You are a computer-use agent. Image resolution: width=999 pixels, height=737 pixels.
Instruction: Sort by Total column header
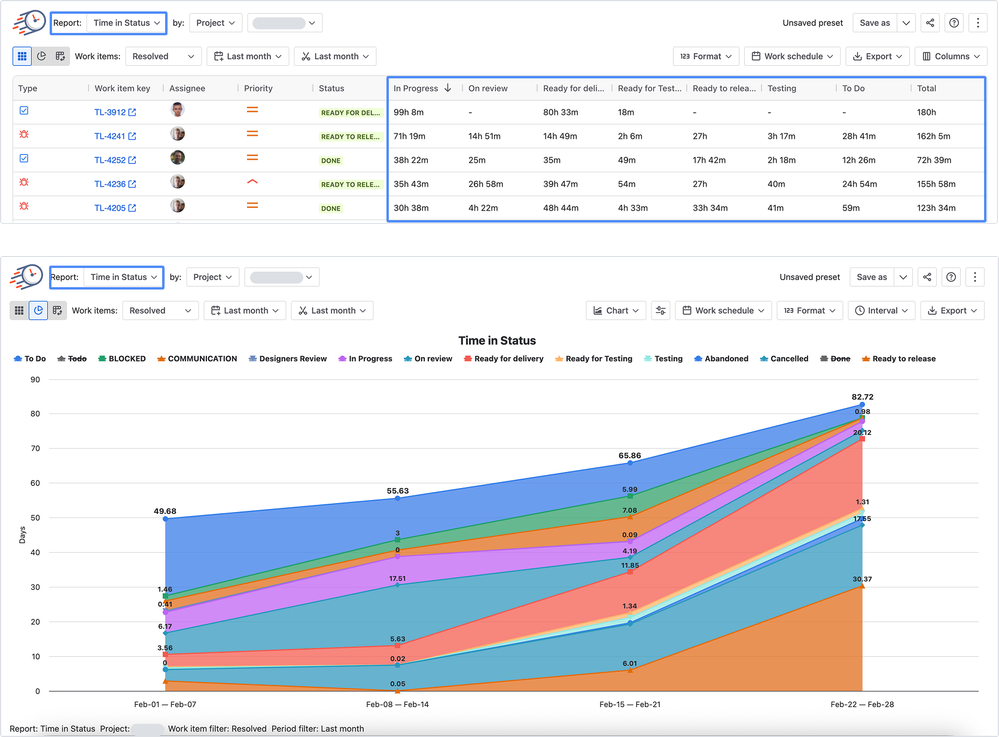pos(926,88)
